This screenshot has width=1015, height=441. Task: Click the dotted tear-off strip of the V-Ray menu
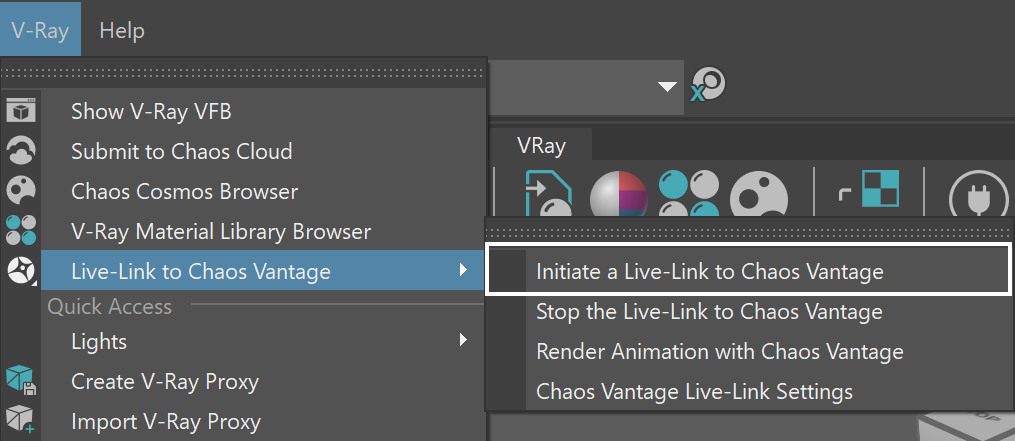[x=243, y=73]
